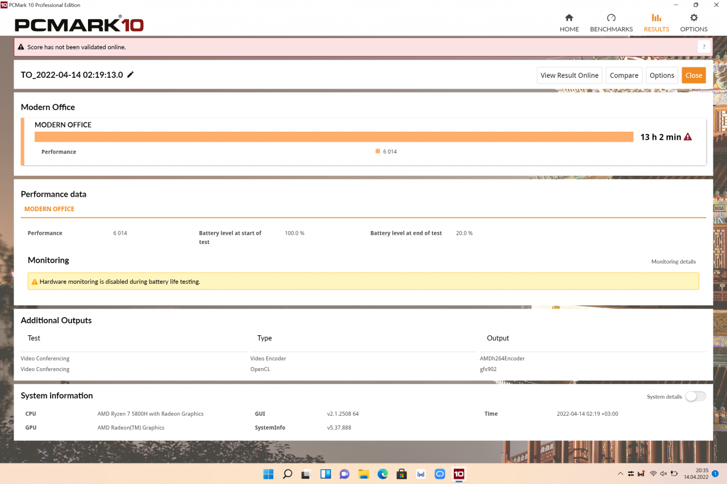Click the red warning icon beside 13 h 2 min

click(x=688, y=137)
